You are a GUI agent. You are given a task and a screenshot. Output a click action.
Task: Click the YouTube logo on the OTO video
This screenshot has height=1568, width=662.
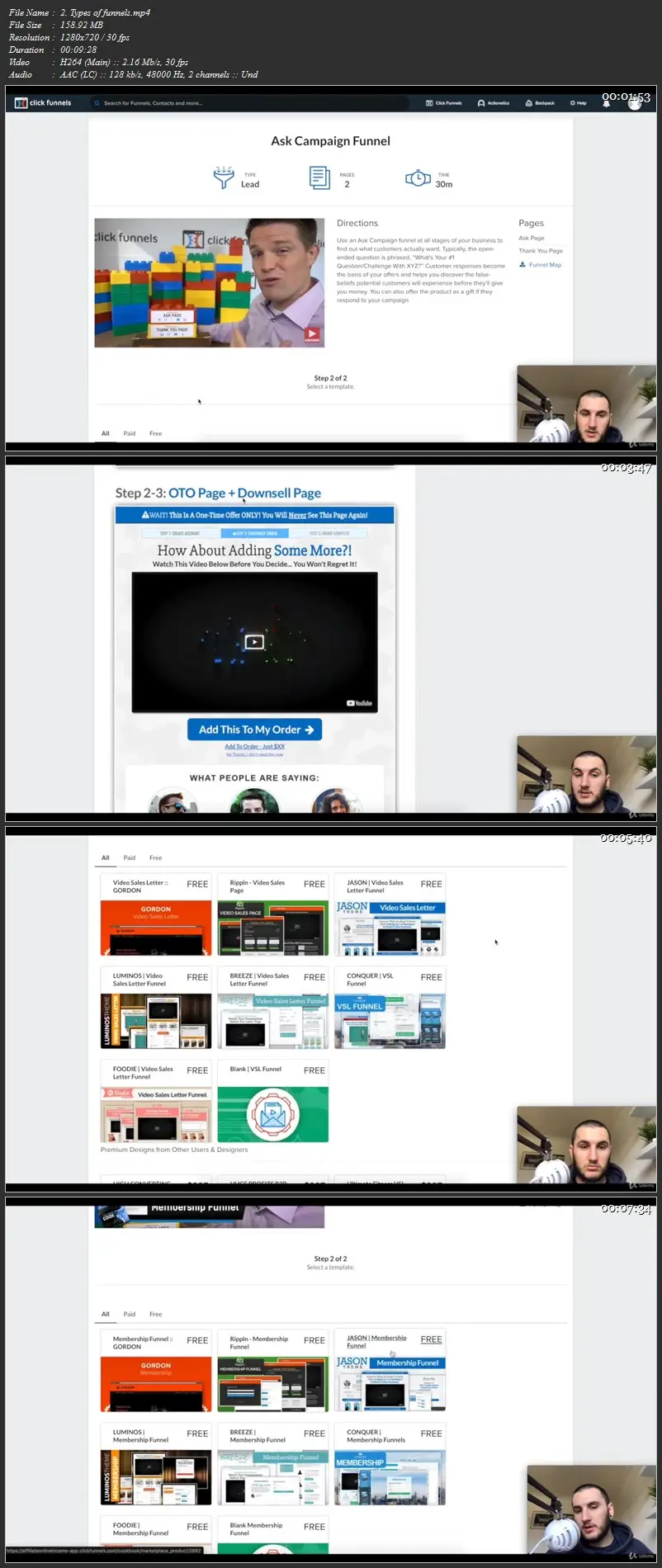pos(360,703)
